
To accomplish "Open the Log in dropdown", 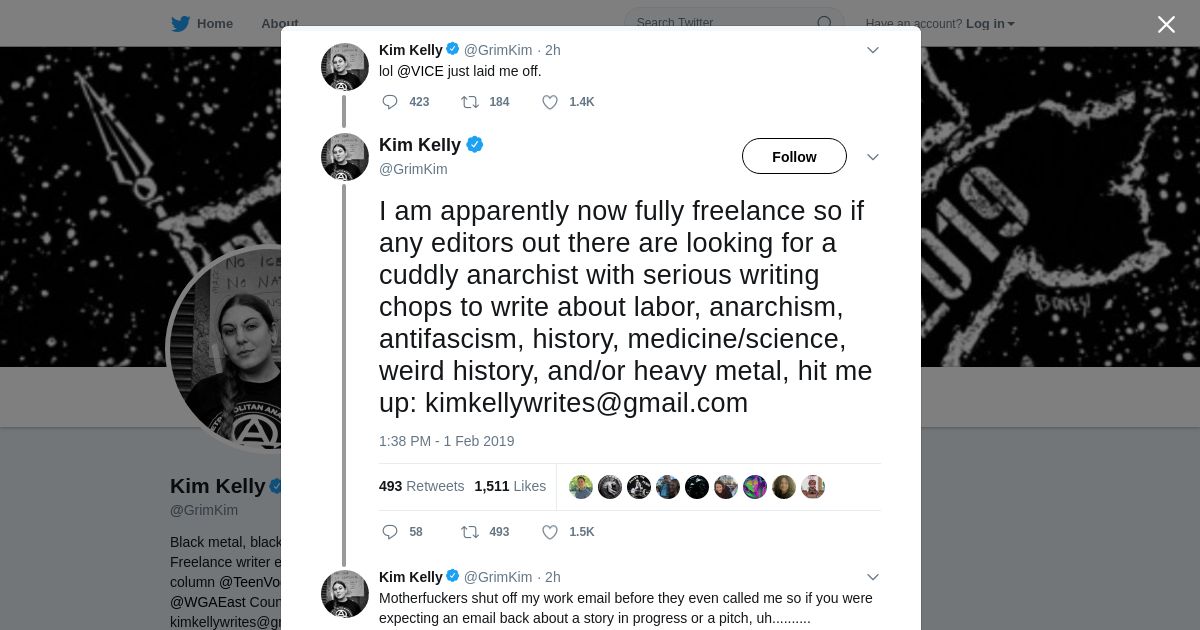I will pyautogui.click(x=990, y=24).
